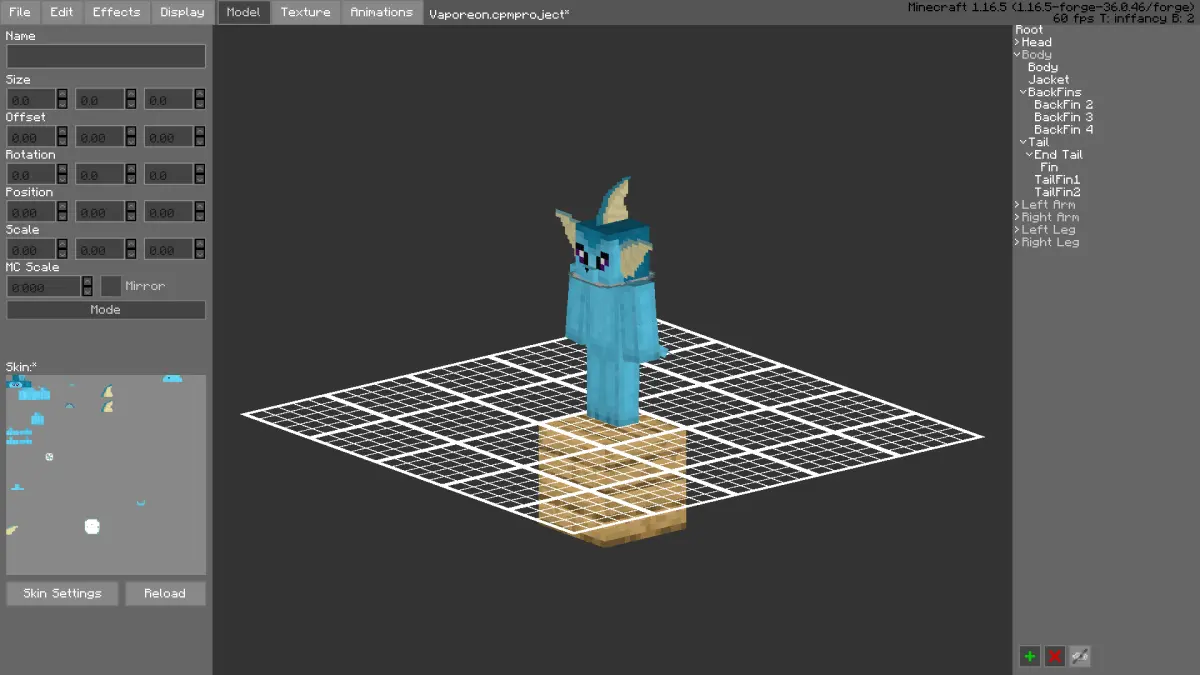Collapse the Tail group arrow

click(x=1023, y=142)
